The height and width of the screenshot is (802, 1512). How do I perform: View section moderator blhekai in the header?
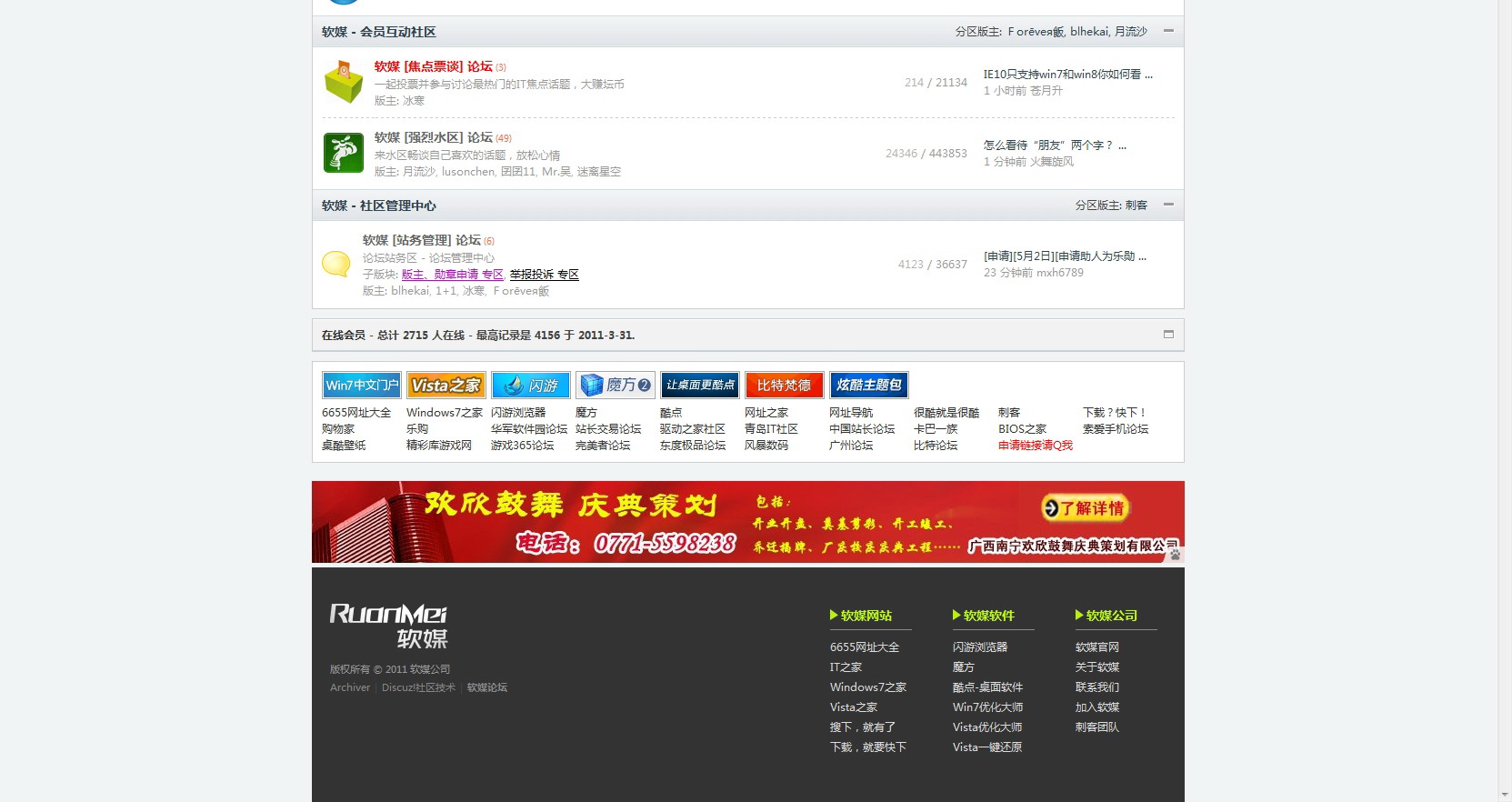click(1089, 32)
